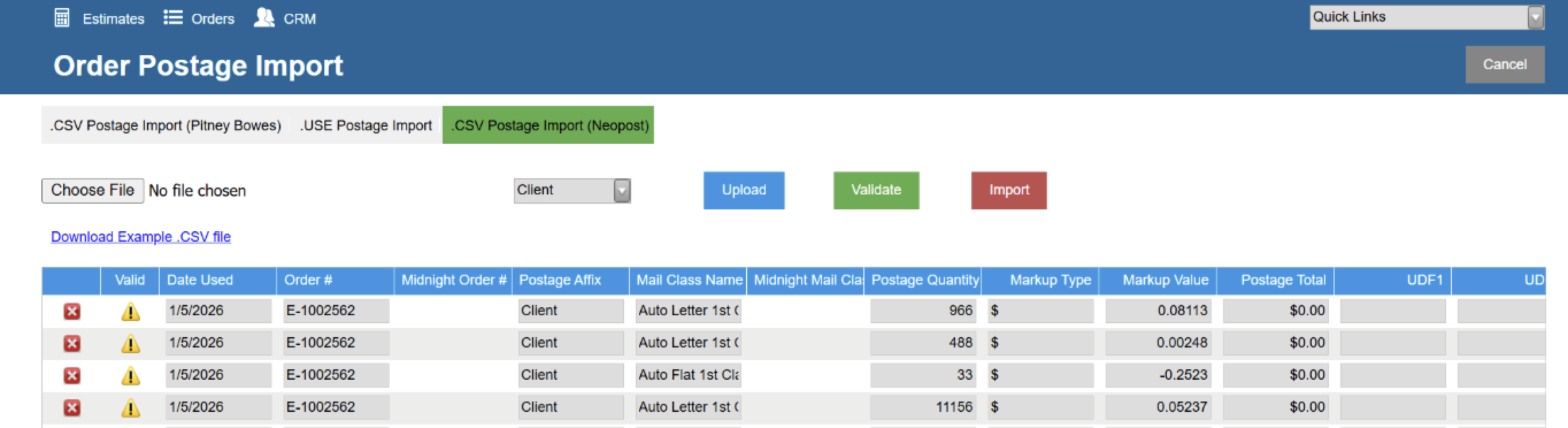This screenshot has height=428, width=1568.
Task: Click UDF1 field in row with quantity 488
Action: [x=1393, y=343]
